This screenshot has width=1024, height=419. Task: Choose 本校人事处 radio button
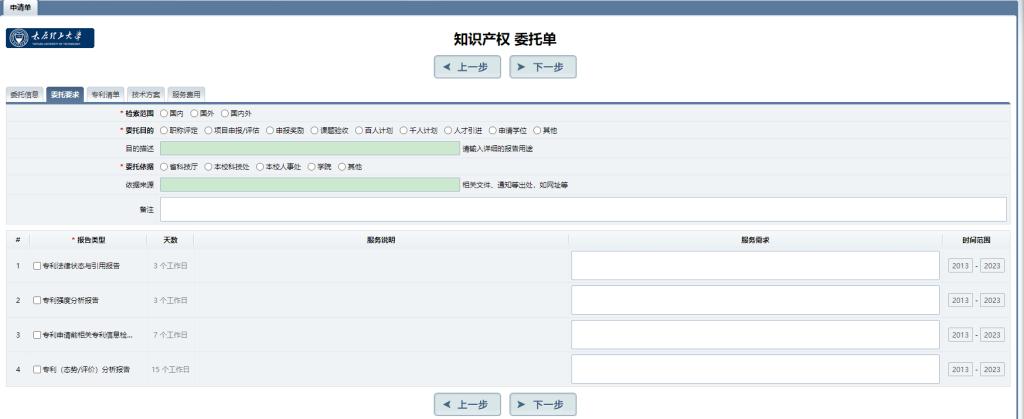[x=260, y=166]
